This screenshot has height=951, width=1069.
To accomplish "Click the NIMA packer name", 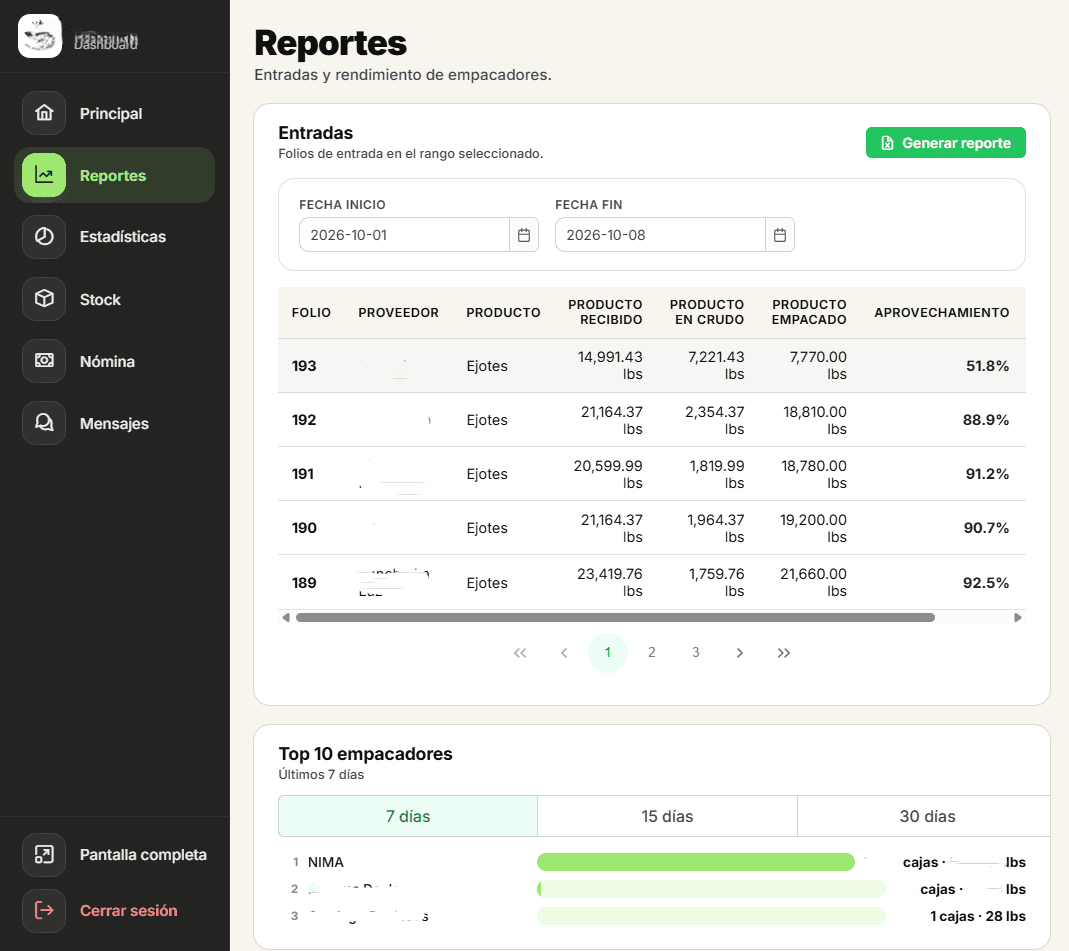I will pyautogui.click(x=325, y=862).
